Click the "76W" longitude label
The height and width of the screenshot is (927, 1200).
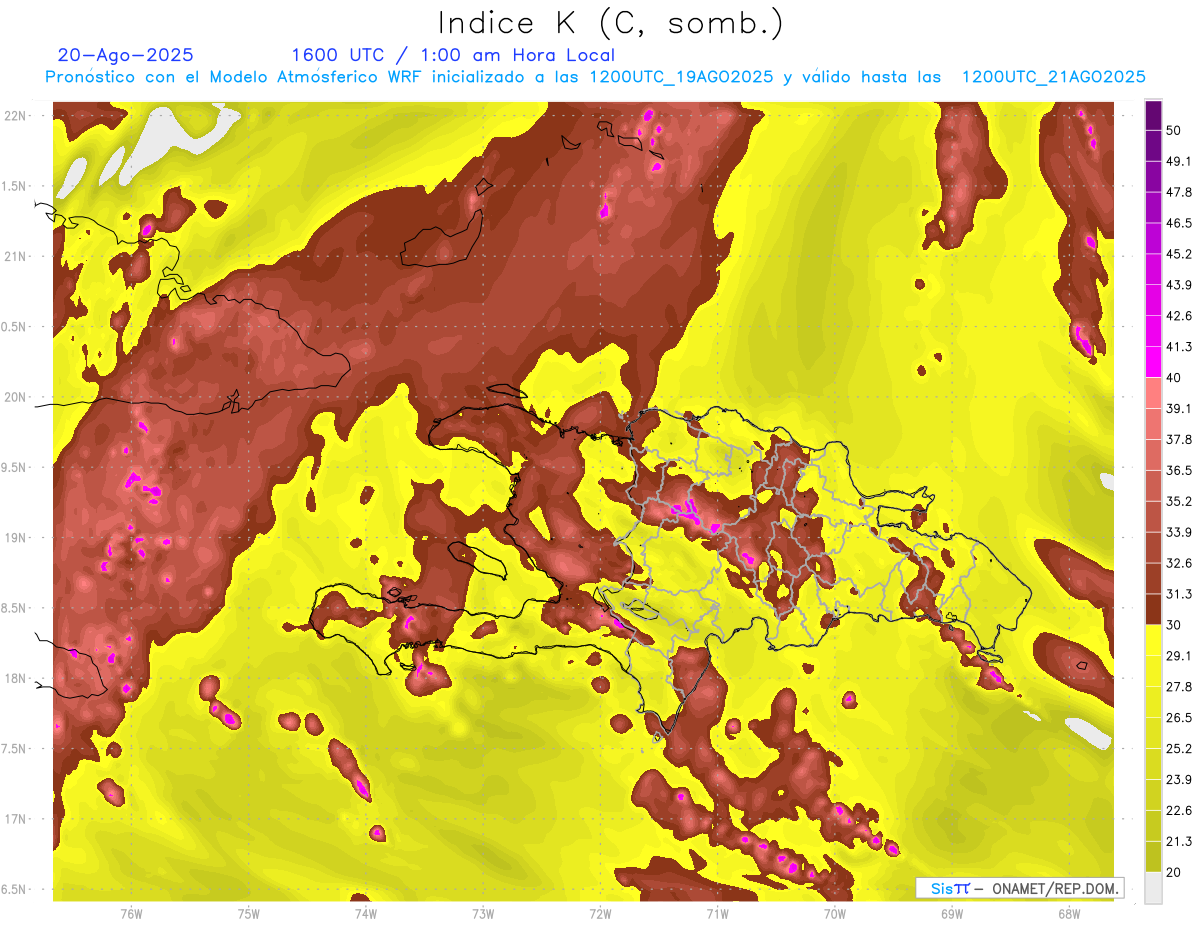point(131,914)
